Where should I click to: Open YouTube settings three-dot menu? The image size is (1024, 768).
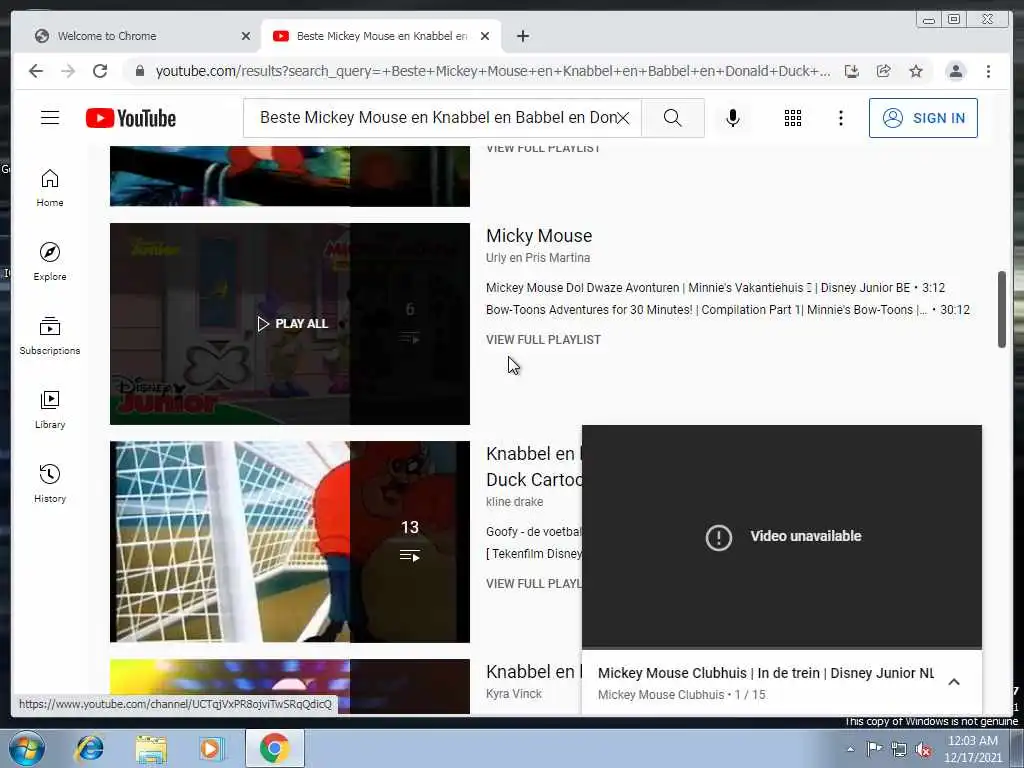pyautogui.click(x=840, y=118)
